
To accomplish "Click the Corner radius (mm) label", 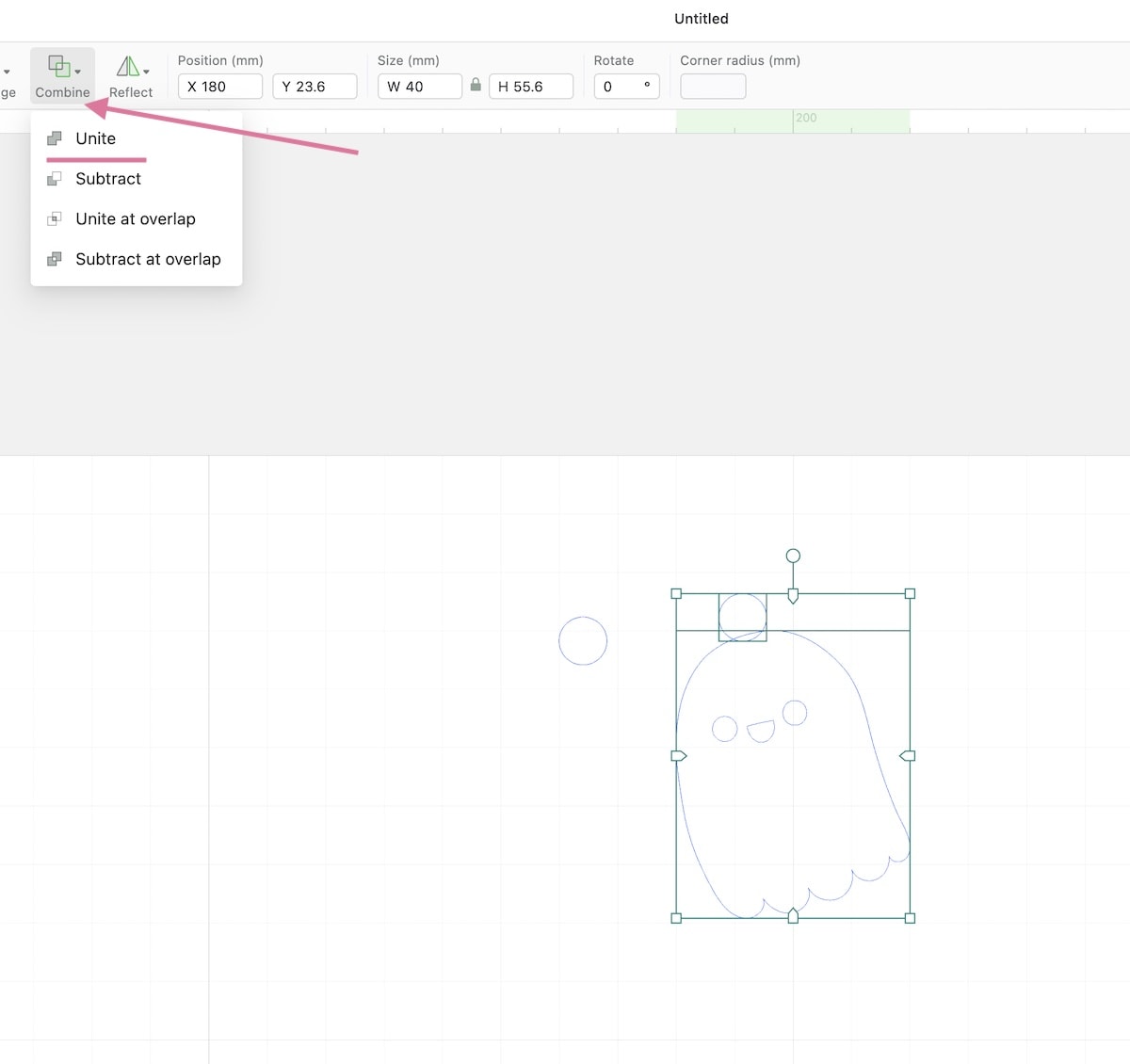I will click(740, 60).
